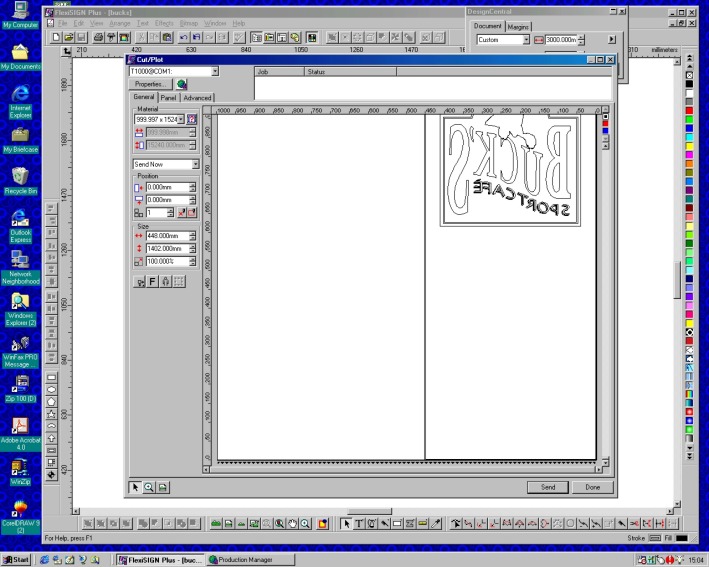Open the Bitmap menu
Screen dimensions: 709x567
tap(189, 24)
